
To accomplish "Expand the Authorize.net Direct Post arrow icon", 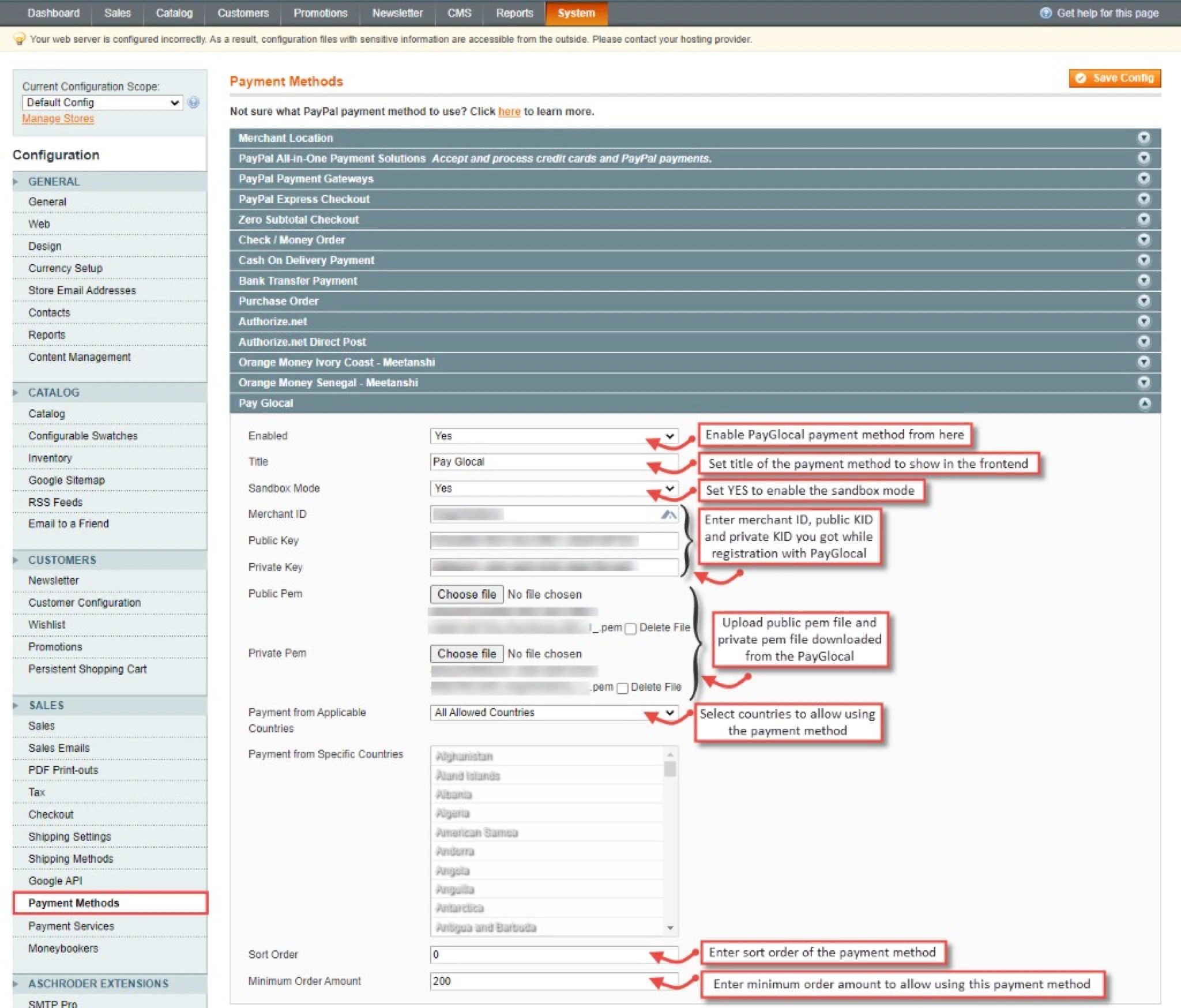I will point(1144,342).
